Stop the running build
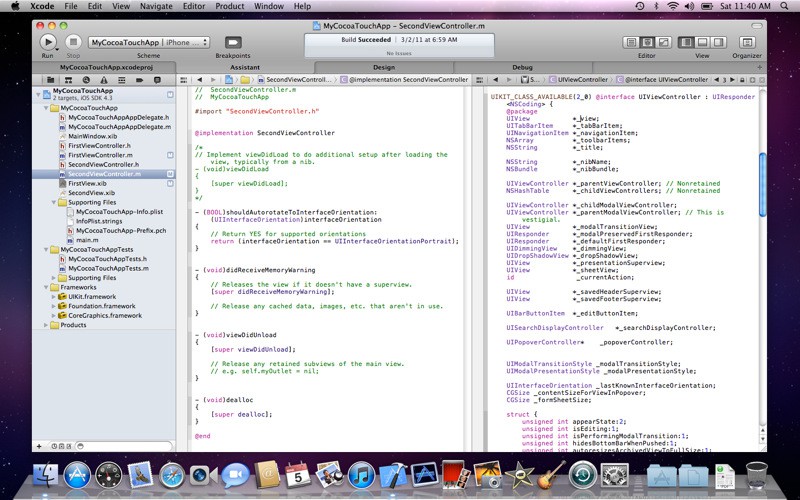 [73, 42]
